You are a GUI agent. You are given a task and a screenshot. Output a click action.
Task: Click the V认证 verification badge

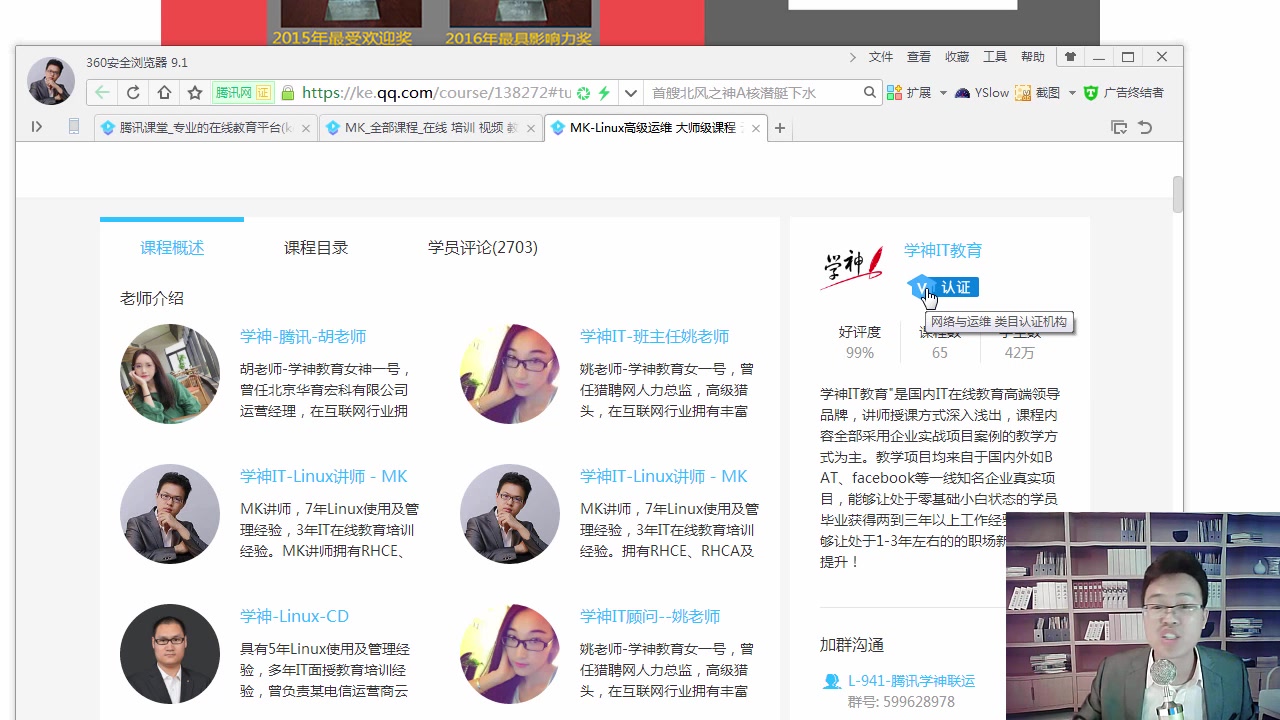point(945,287)
